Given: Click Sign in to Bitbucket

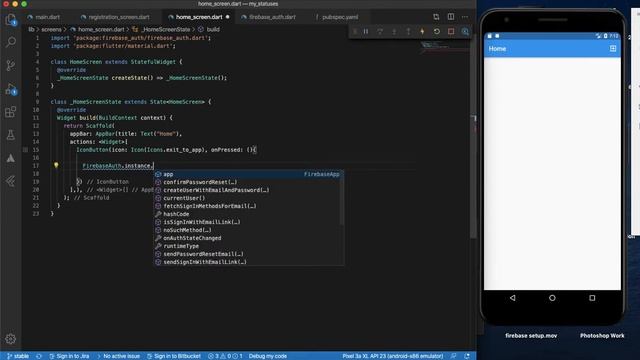Looking at the screenshot, I should pos(173,356).
